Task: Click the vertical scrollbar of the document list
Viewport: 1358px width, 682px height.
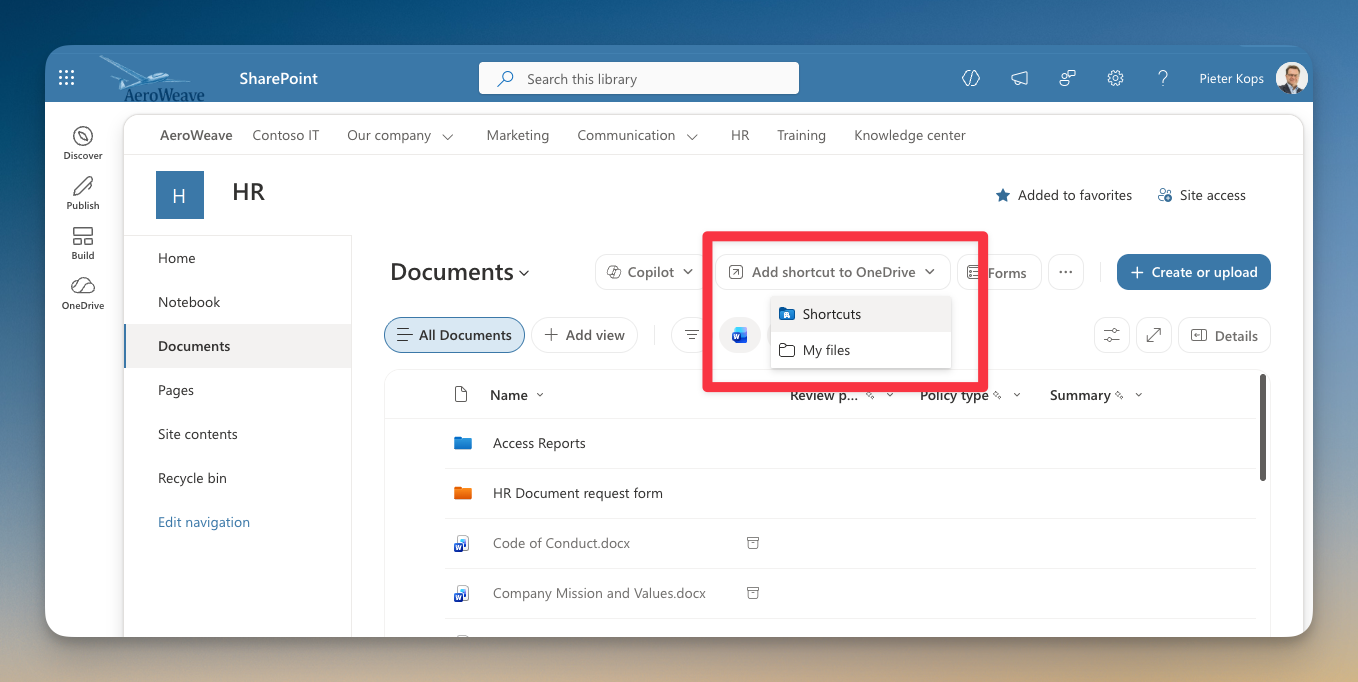Action: point(1263,427)
